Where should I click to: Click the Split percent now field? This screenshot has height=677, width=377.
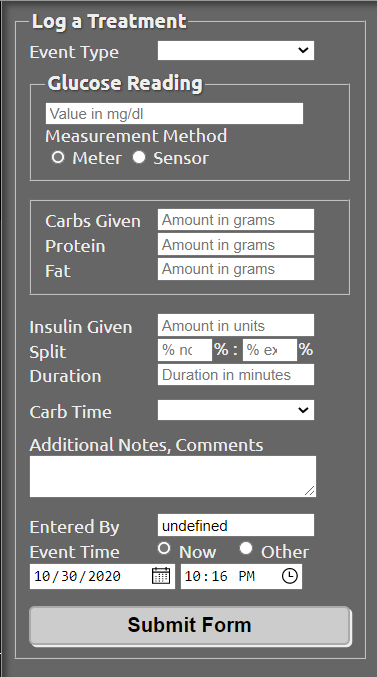click(x=185, y=350)
